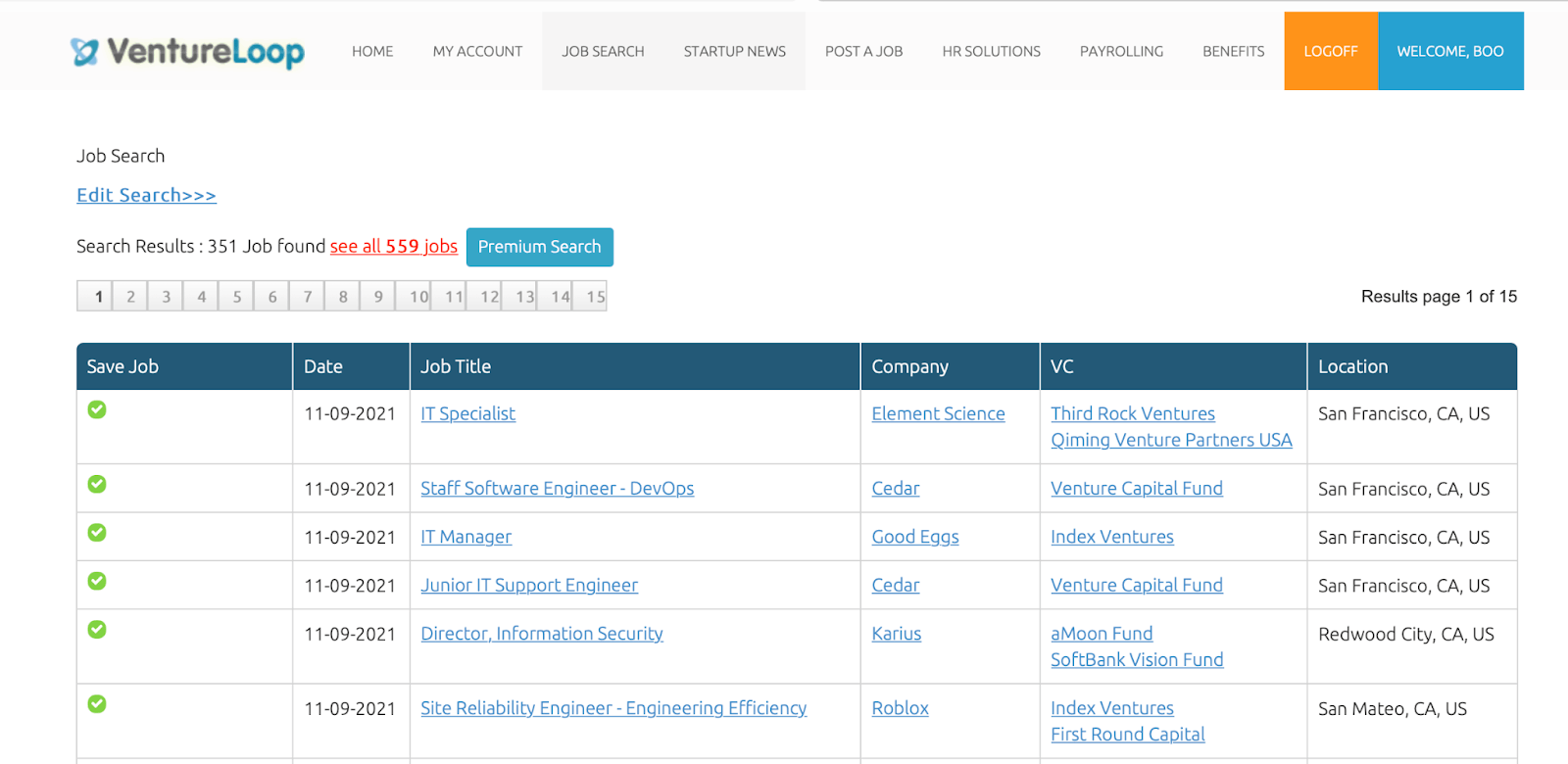Select the JOB SEARCH nav item

(x=603, y=51)
